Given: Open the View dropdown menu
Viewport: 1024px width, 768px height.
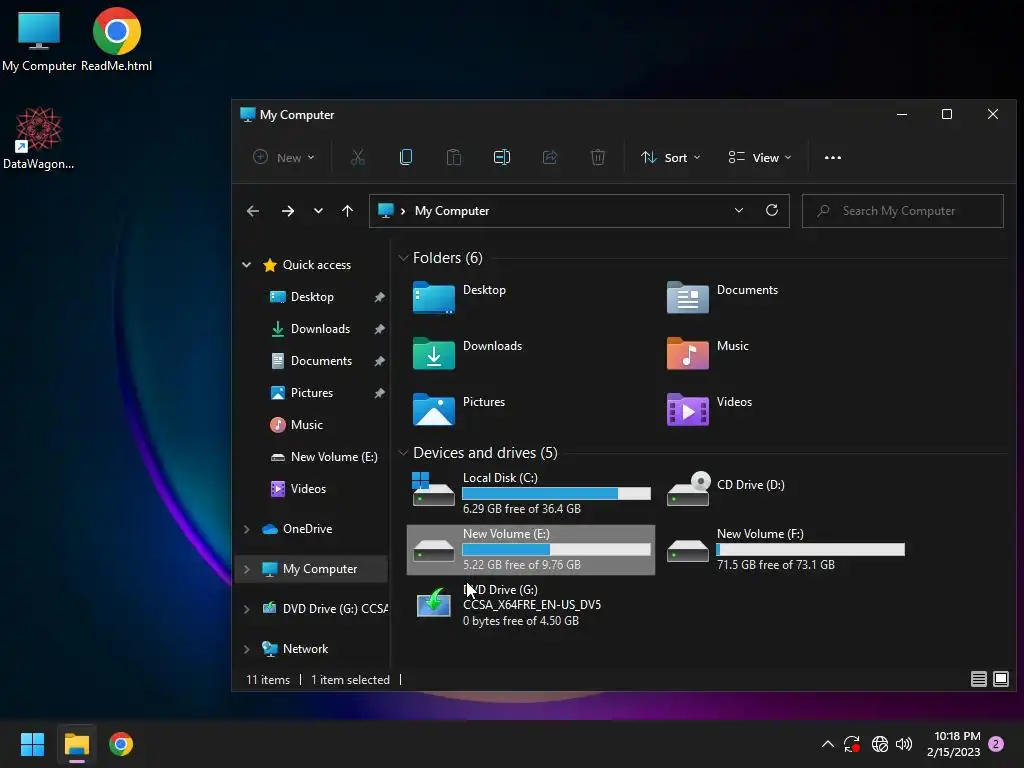Looking at the screenshot, I should pos(760,157).
